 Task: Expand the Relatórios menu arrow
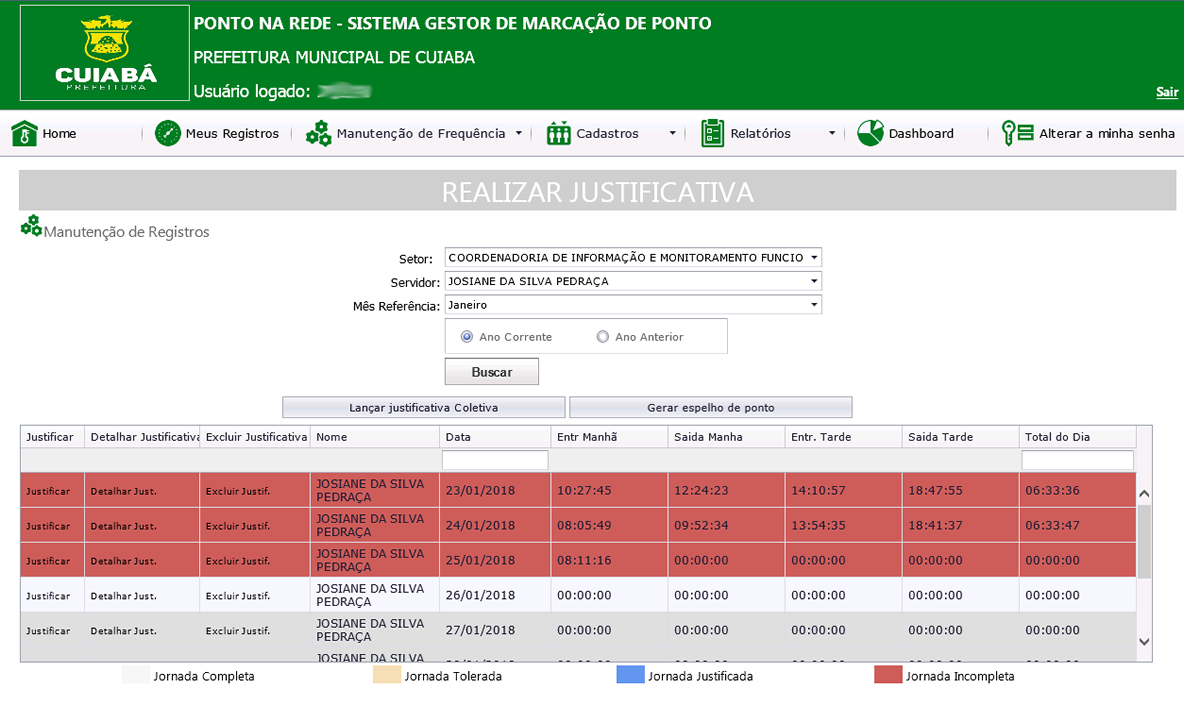831,134
